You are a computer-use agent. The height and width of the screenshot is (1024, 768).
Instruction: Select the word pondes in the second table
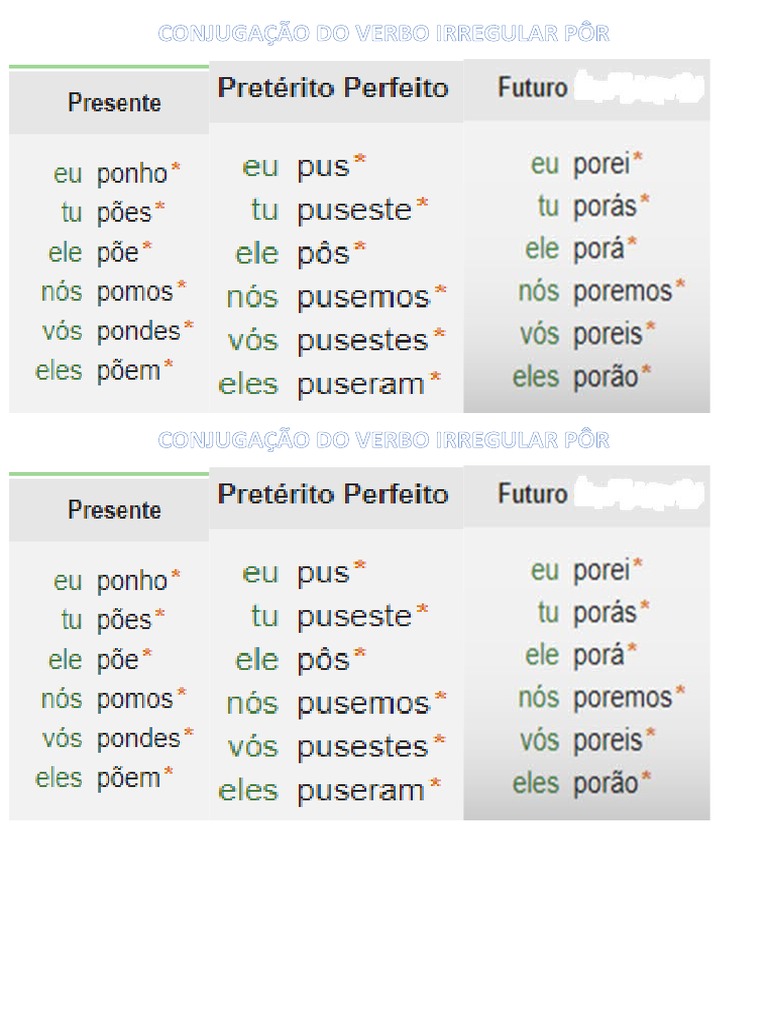pyautogui.click(x=138, y=739)
